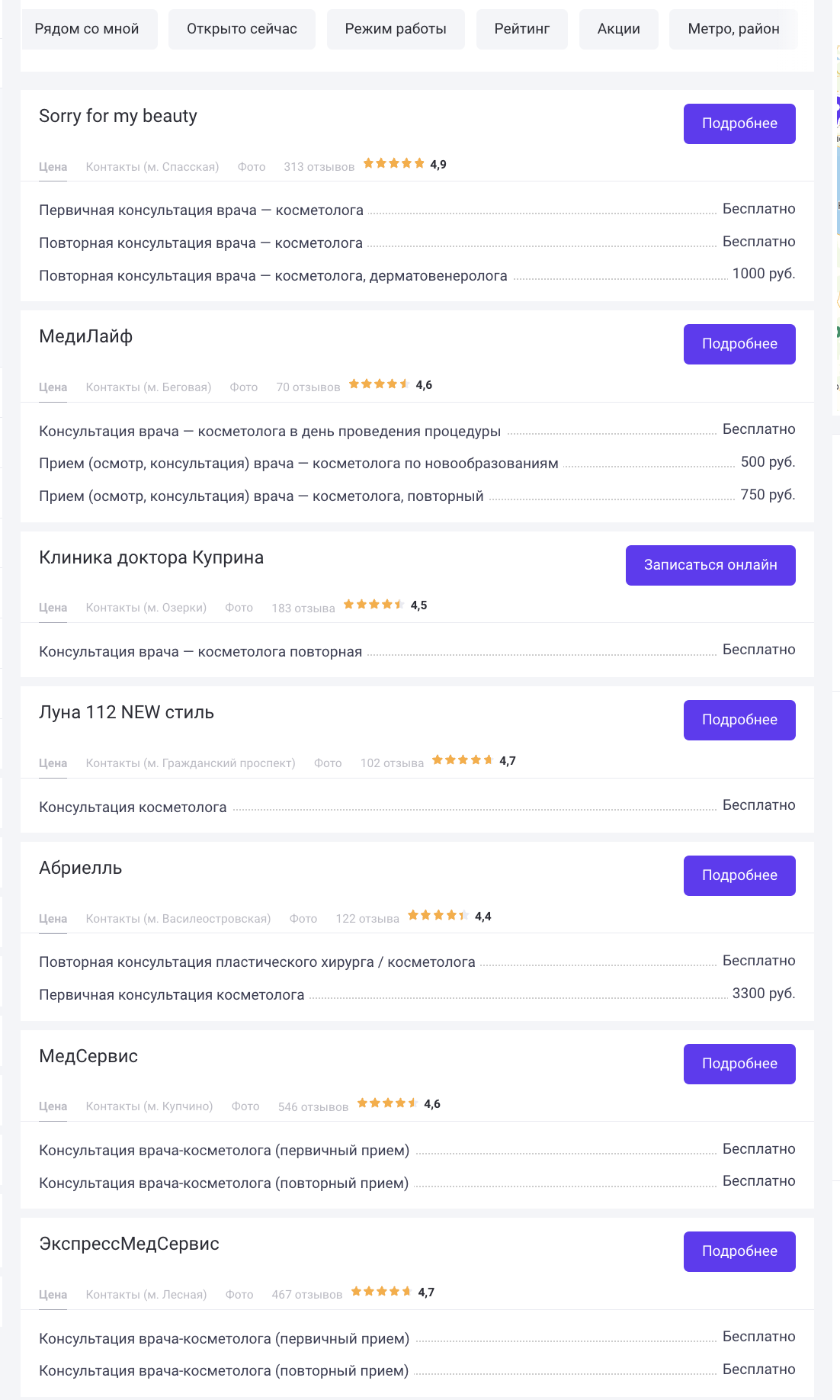840x1400 pixels.
Task: Open Контакты tab for Sorry for my beauty
Action: coord(152,166)
